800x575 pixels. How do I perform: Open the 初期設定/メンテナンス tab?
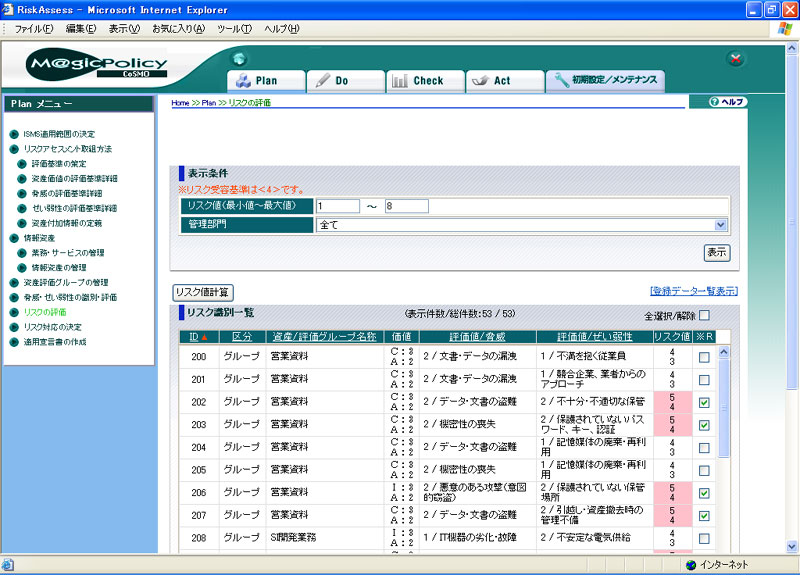605,81
